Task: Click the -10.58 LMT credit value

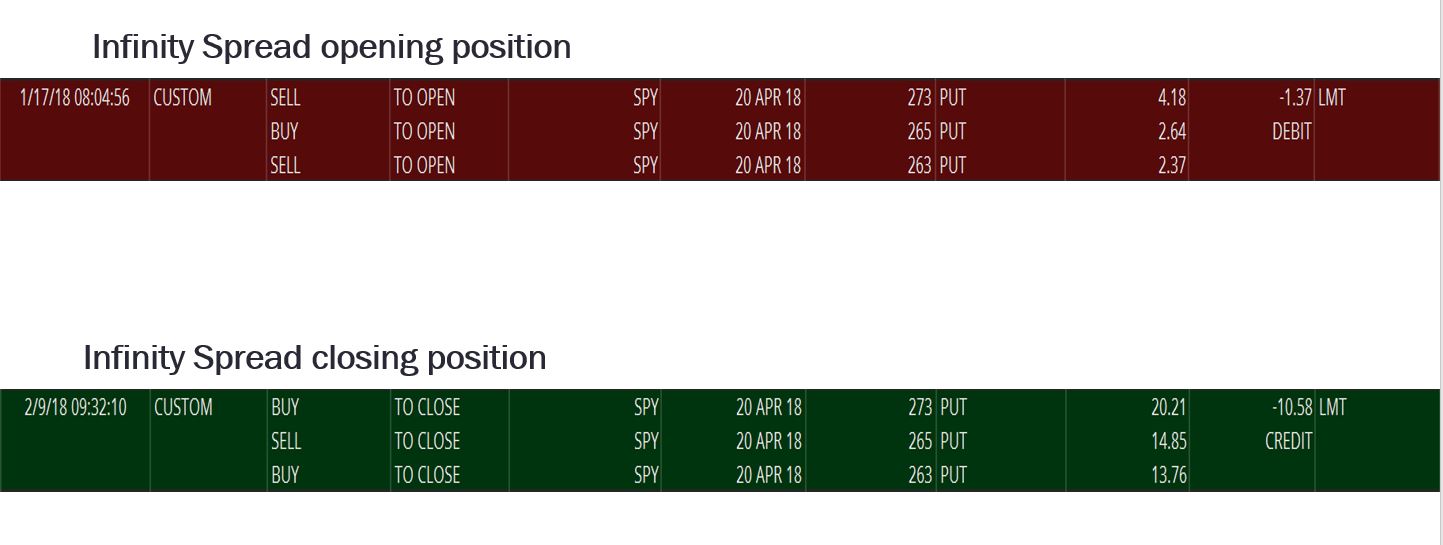Action: click(x=1309, y=408)
